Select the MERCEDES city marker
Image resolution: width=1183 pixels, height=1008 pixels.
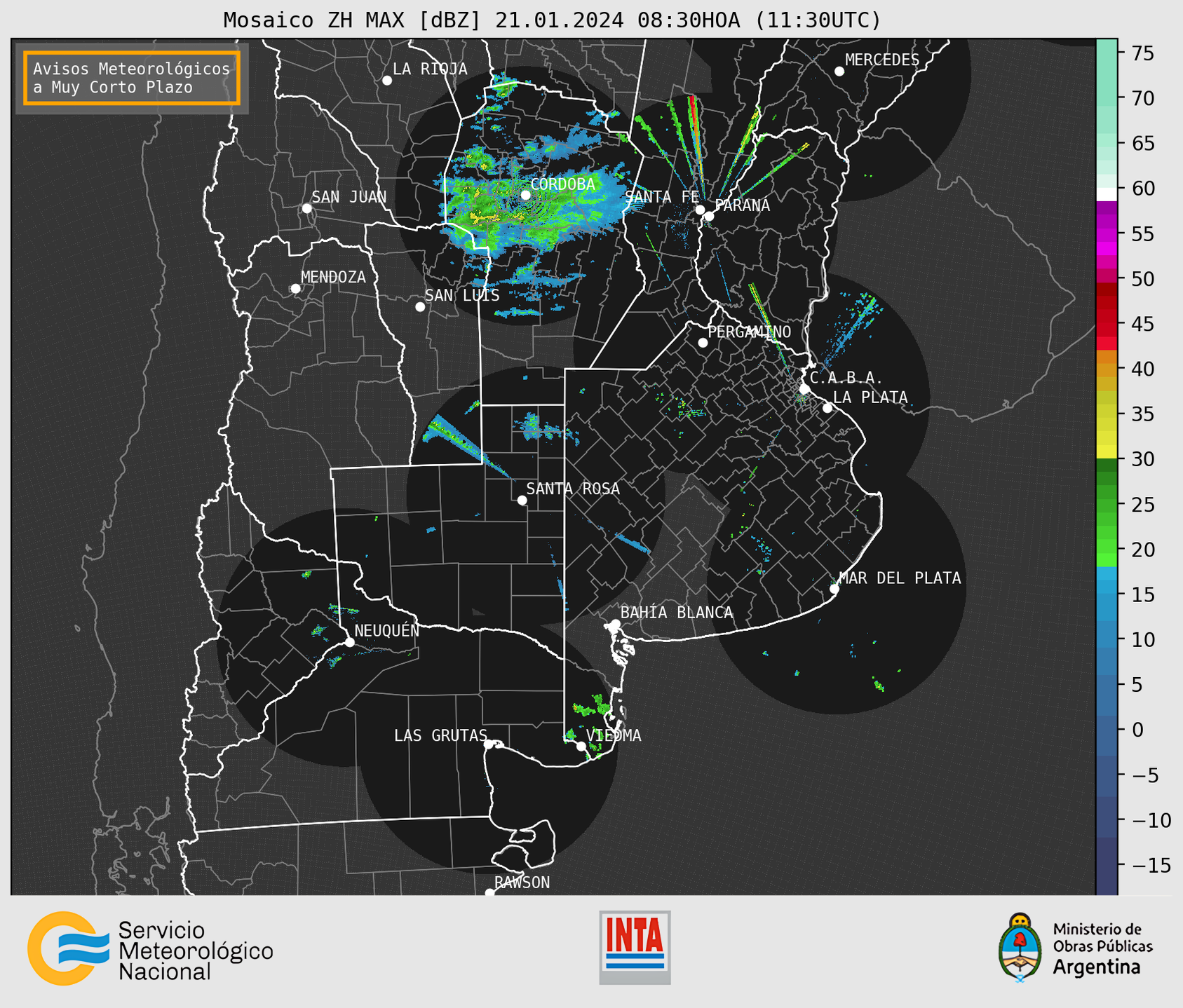tap(839, 71)
